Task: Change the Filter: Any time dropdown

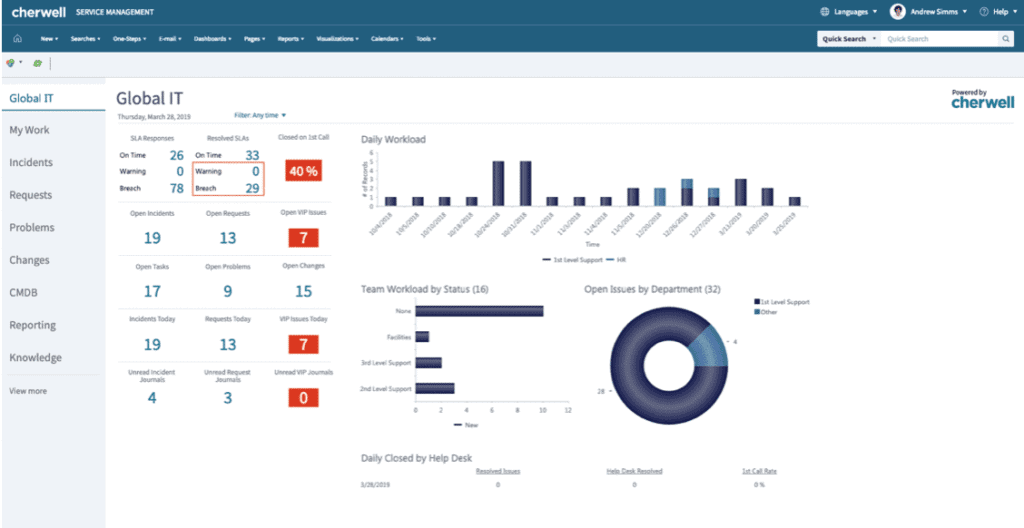Action: [260, 115]
